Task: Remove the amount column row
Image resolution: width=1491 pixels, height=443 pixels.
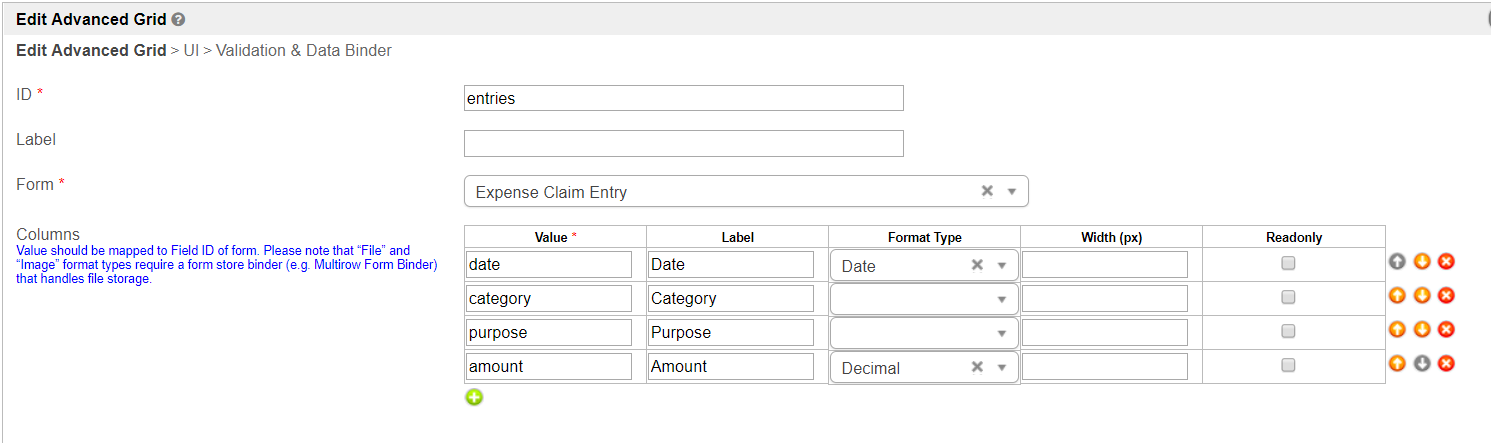Action: tap(1446, 364)
